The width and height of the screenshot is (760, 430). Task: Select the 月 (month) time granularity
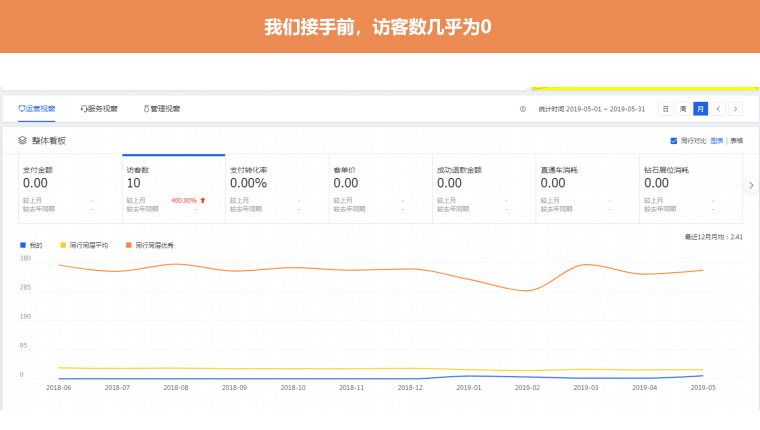pyautogui.click(x=700, y=109)
